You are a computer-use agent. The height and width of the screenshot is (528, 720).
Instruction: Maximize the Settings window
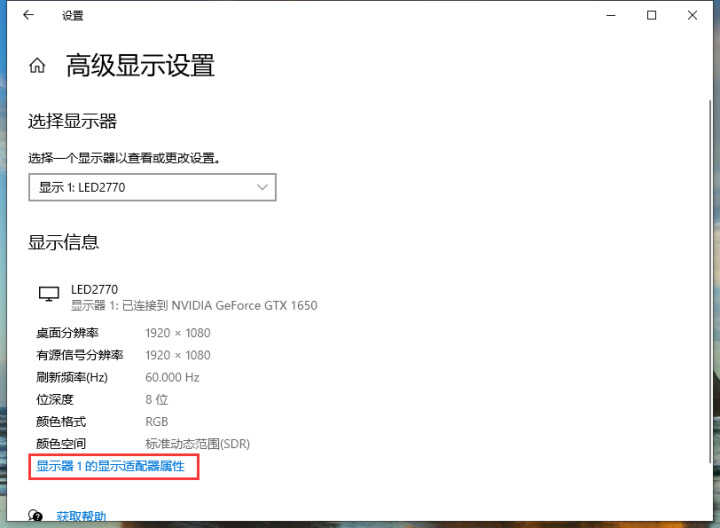tap(651, 15)
